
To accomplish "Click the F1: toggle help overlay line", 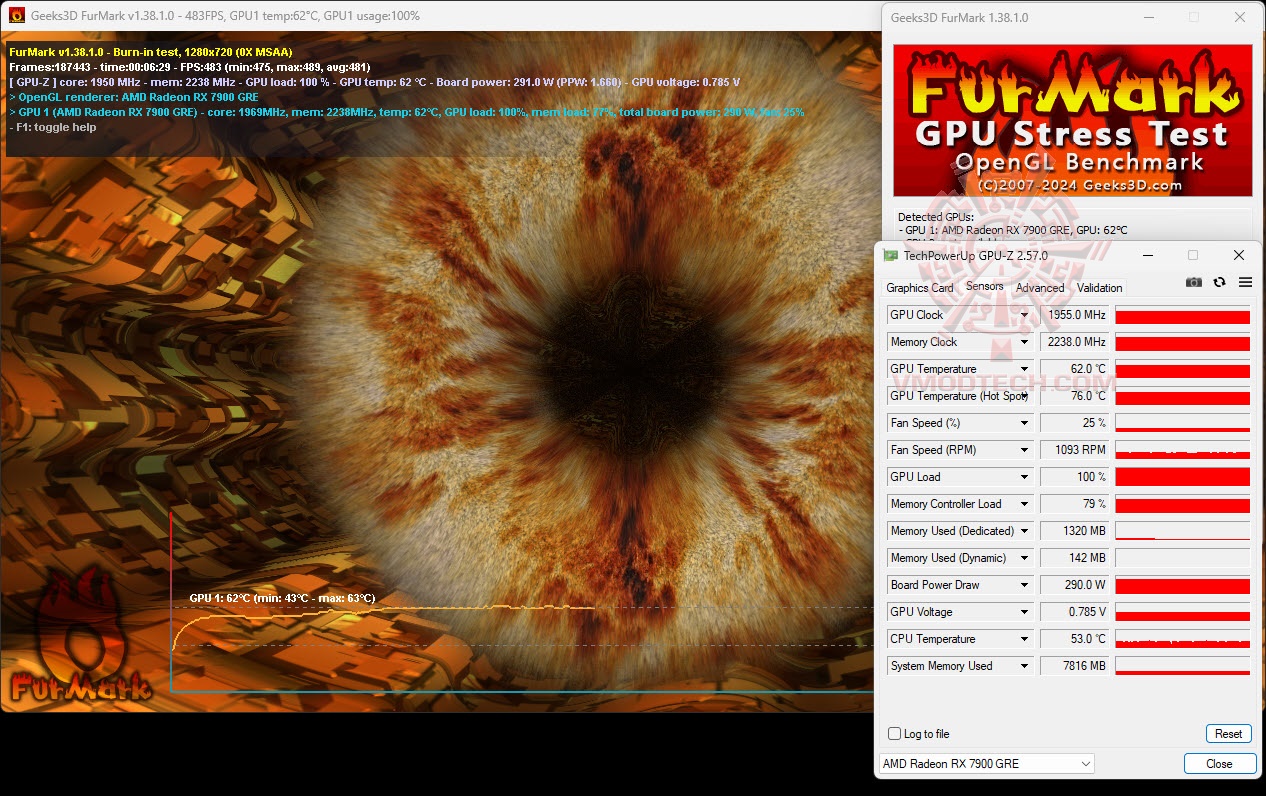I will [53, 127].
